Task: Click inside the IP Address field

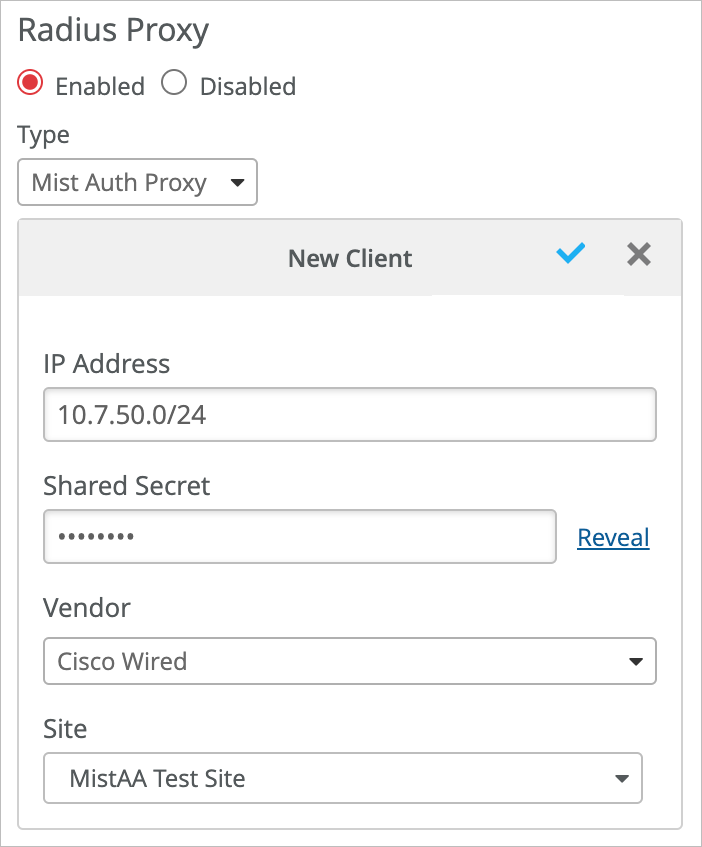Action: 349,414
